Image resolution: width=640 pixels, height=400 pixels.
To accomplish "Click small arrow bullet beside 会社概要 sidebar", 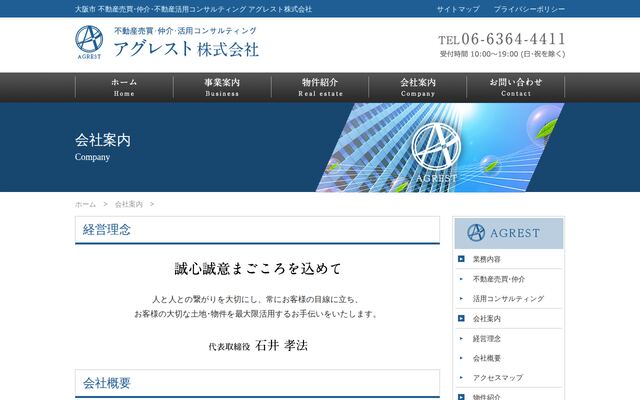I will click(x=461, y=358).
